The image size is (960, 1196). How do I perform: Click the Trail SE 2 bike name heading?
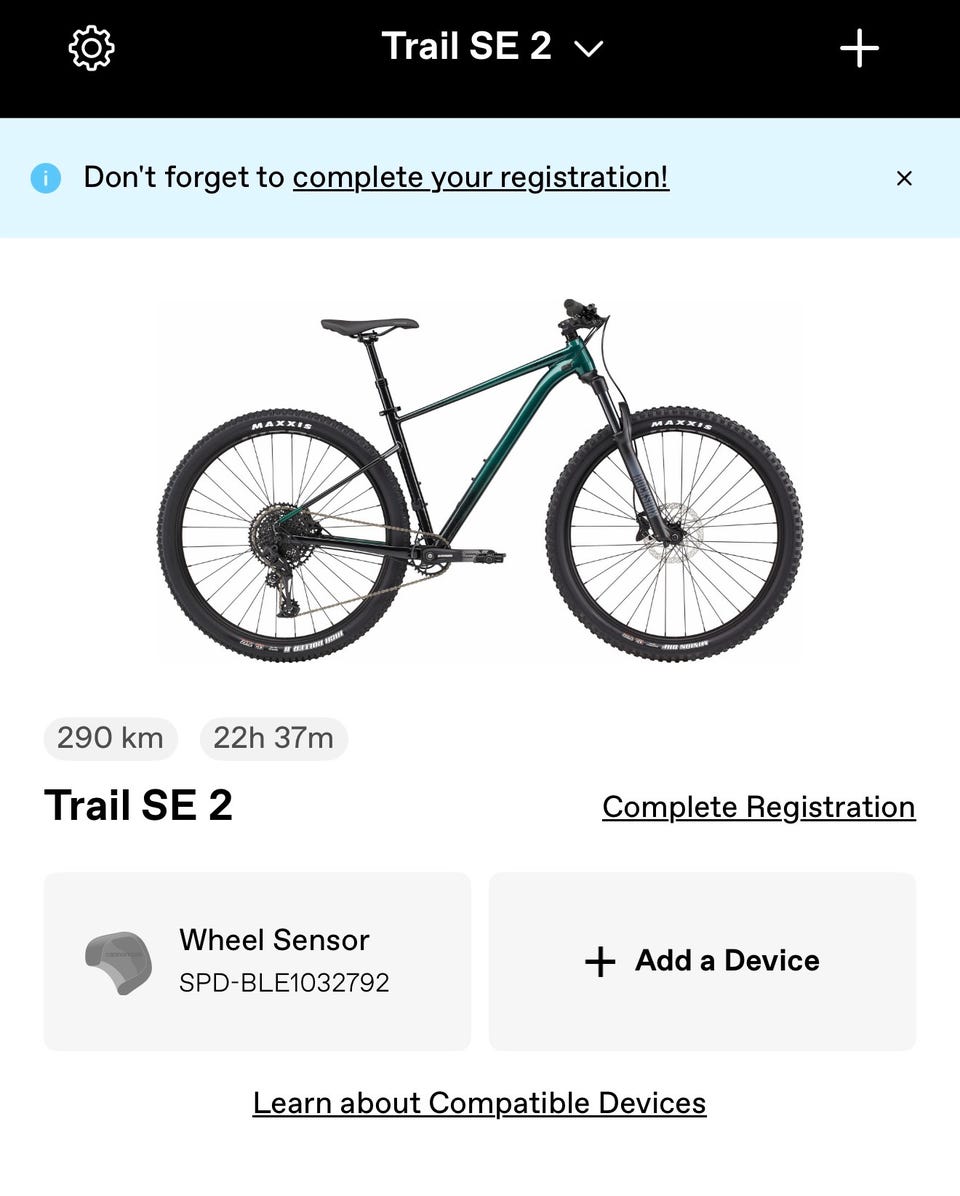(138, 806)
